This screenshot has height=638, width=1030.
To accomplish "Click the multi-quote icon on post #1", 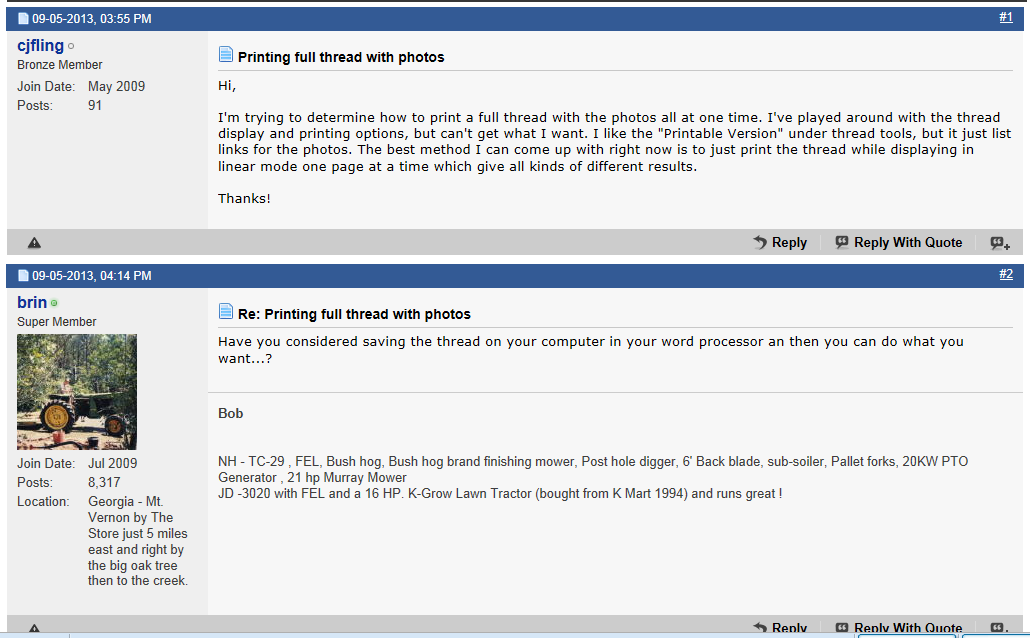I will [999, 243].
